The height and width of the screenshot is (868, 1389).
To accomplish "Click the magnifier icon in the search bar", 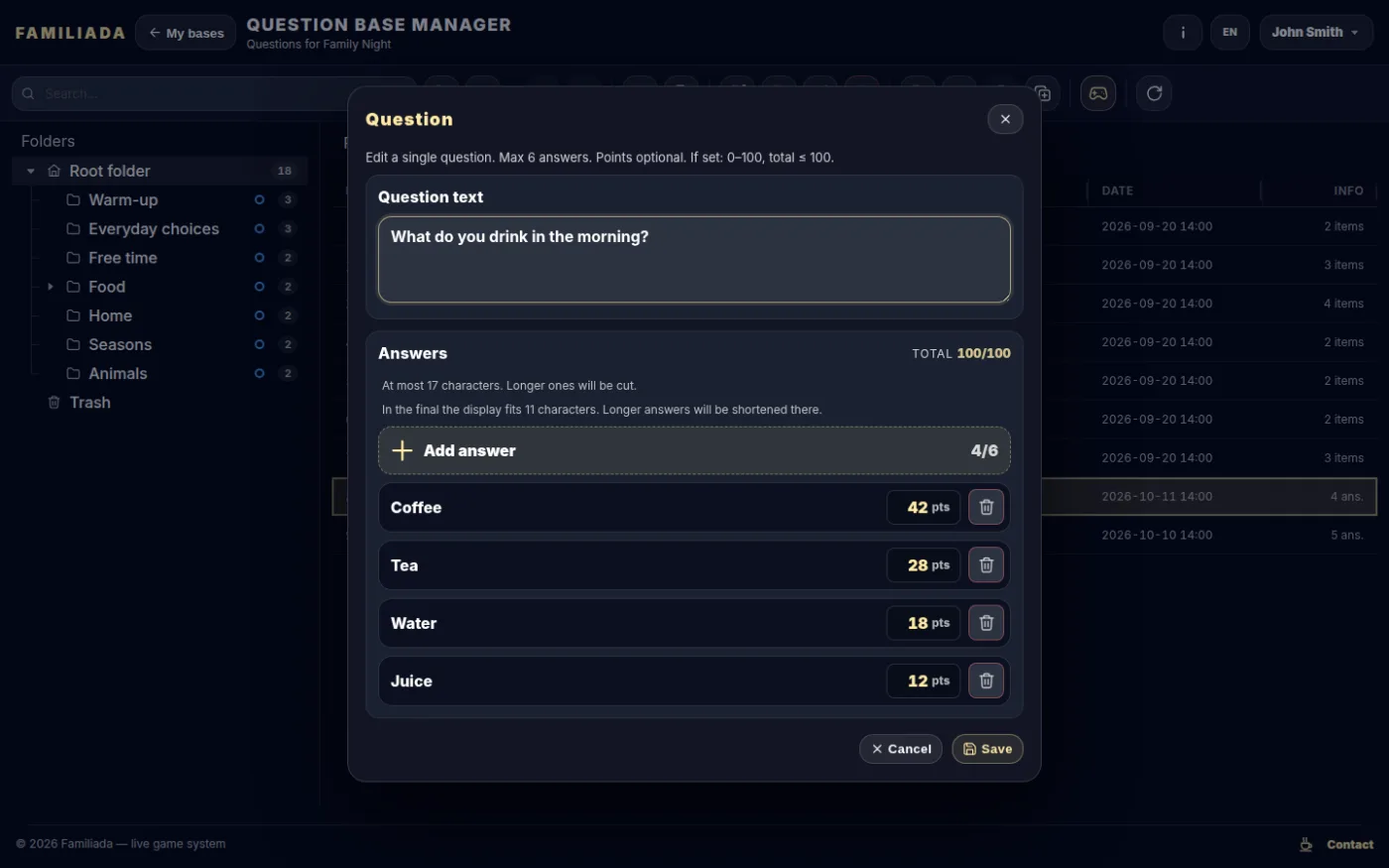I will [28, 93].
